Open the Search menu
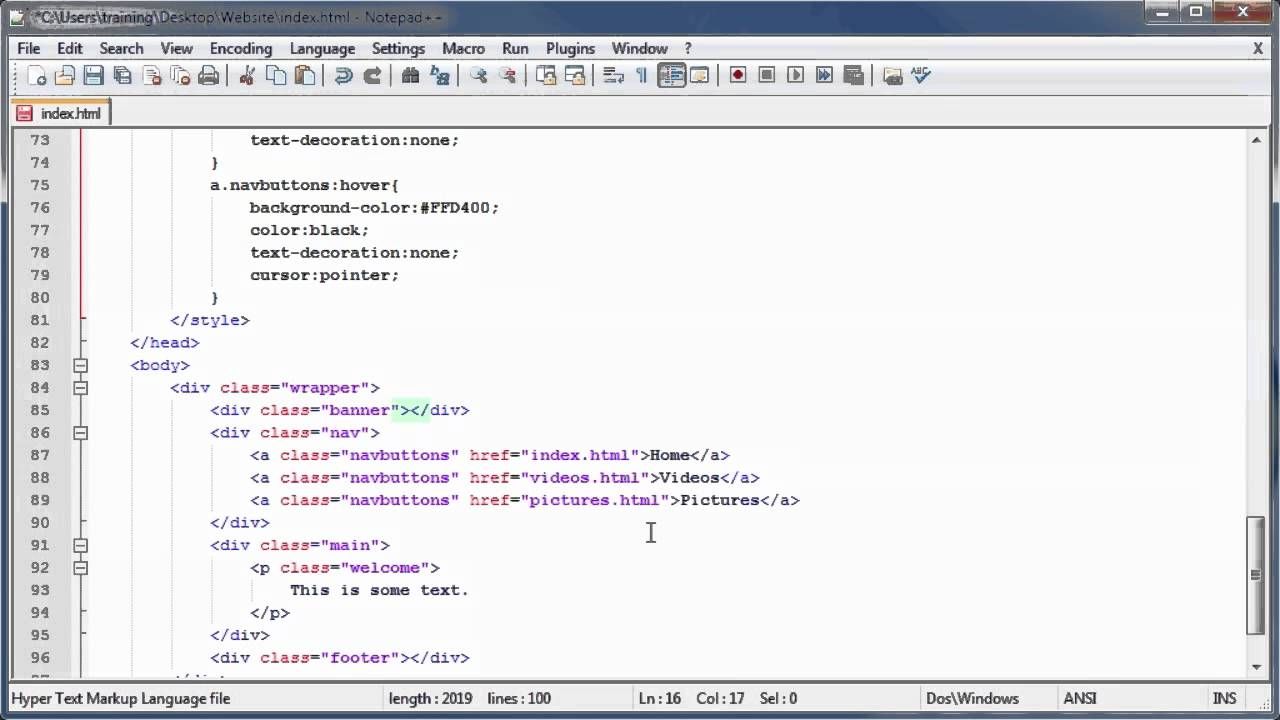This screenshot has width=1280, height=720. (x=121, y=48)
